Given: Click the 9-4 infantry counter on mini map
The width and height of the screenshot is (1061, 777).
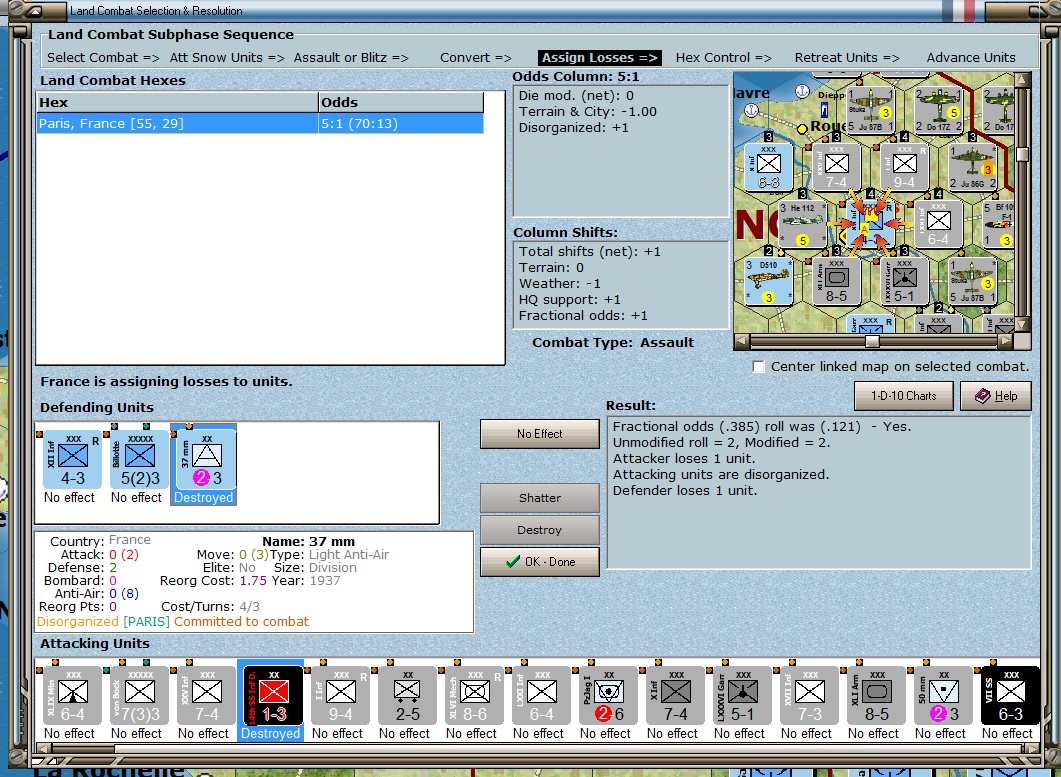Looking at the screenshot, I should (x=904, y=166).
